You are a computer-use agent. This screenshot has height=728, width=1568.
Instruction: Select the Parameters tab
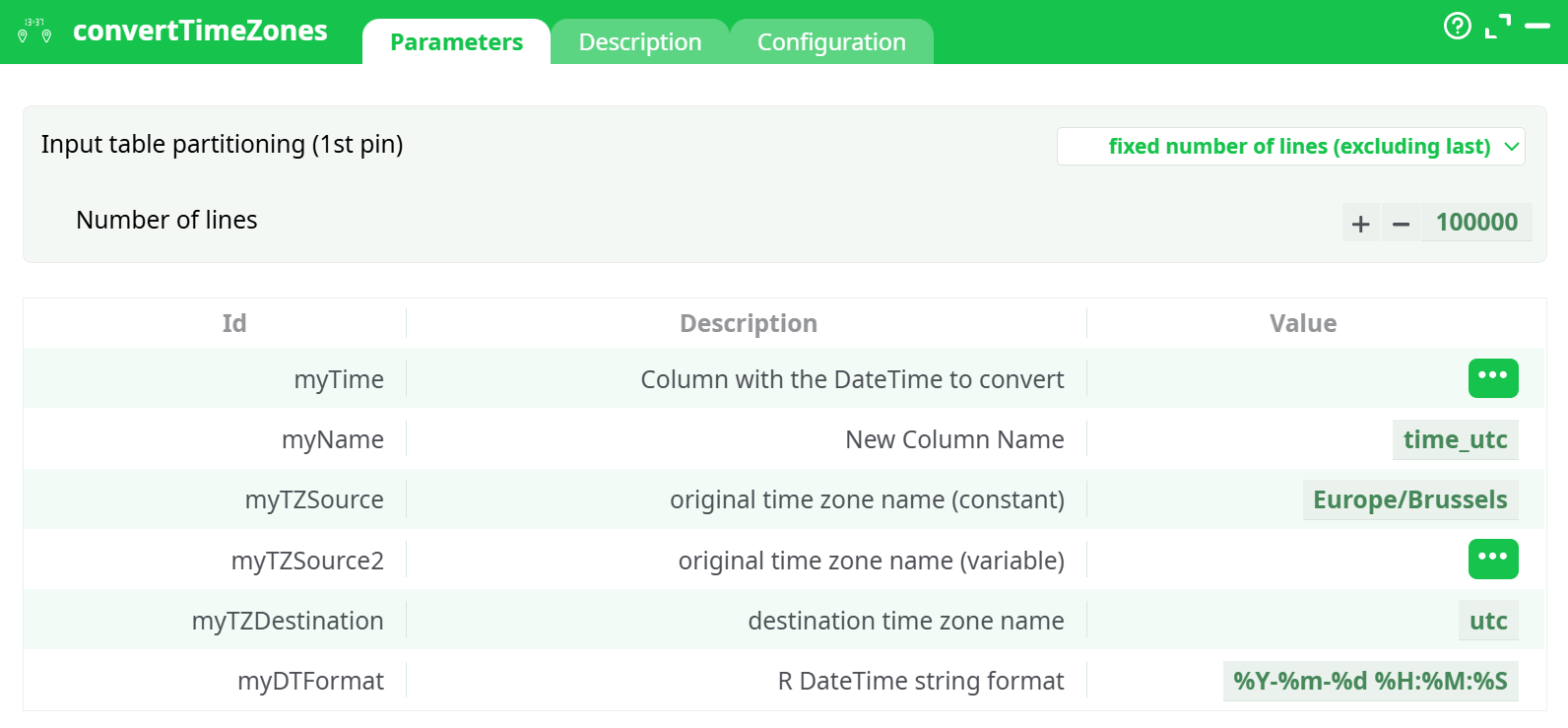[x=456, y=42]
